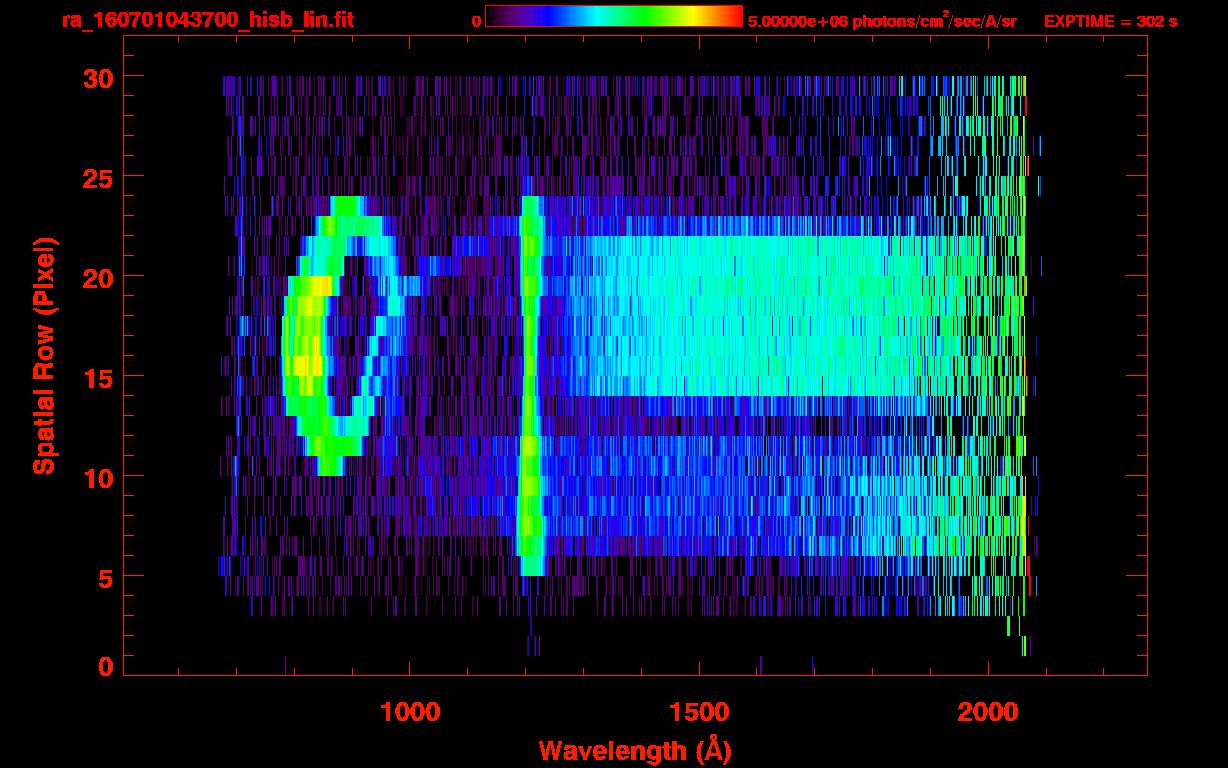This screenshot has width=1228, height=768.
Task: Click the vertical green emission line near 1216 Å
Action: click(531, 385)
